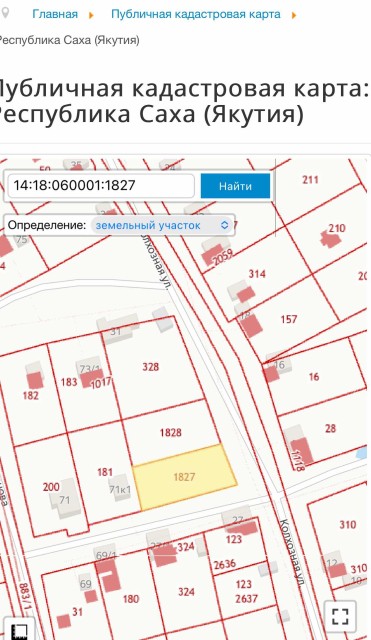Image resolution: width=371 pixels, height=640 pixels.
Task: Toggle fullscreen map view icon
Action: [x=340, y=616]
